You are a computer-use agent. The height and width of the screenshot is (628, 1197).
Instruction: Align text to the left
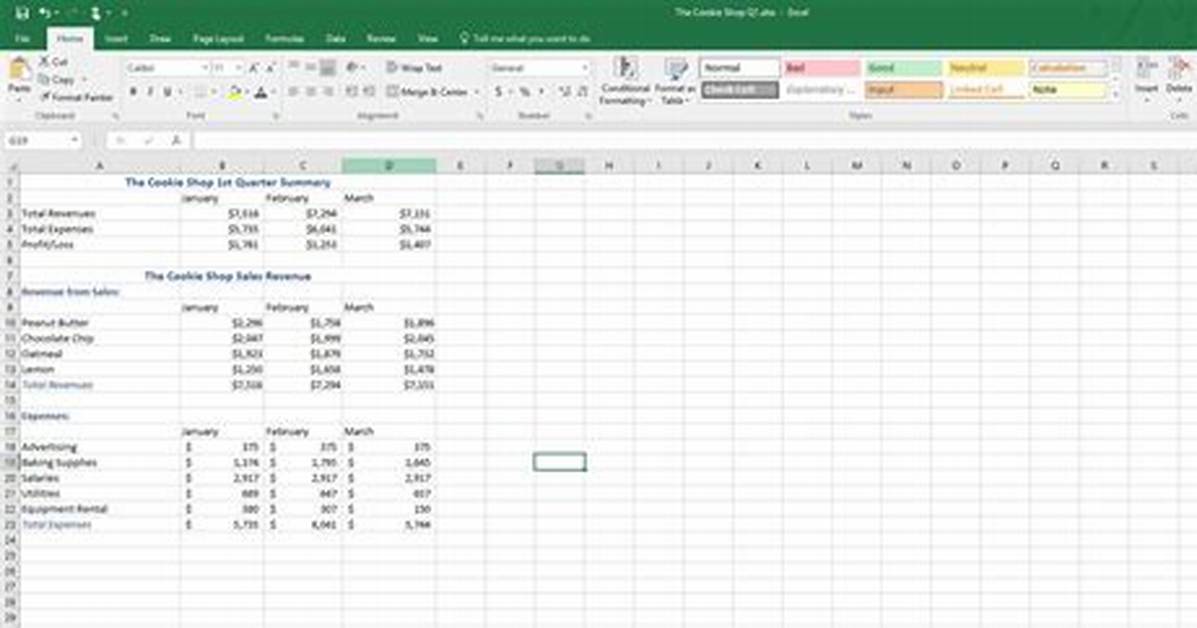293,92
